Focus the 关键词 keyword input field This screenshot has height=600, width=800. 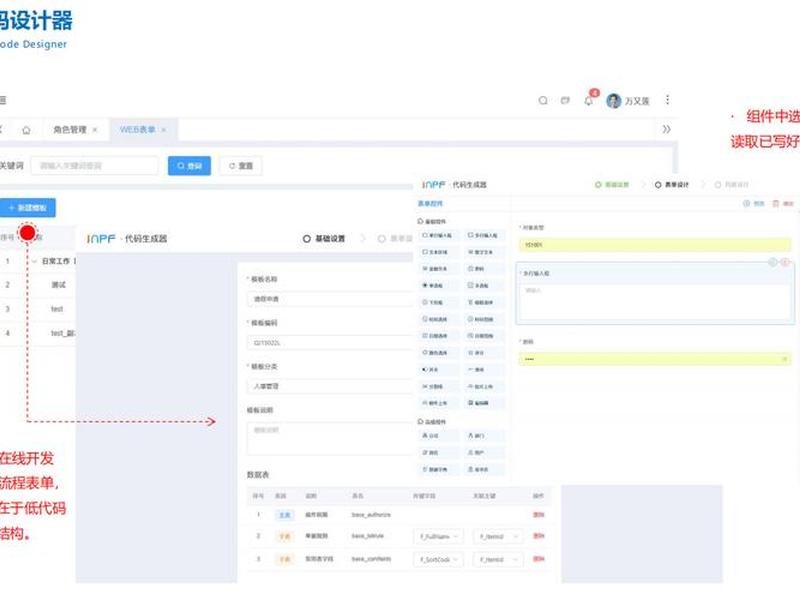pos(94,166)
